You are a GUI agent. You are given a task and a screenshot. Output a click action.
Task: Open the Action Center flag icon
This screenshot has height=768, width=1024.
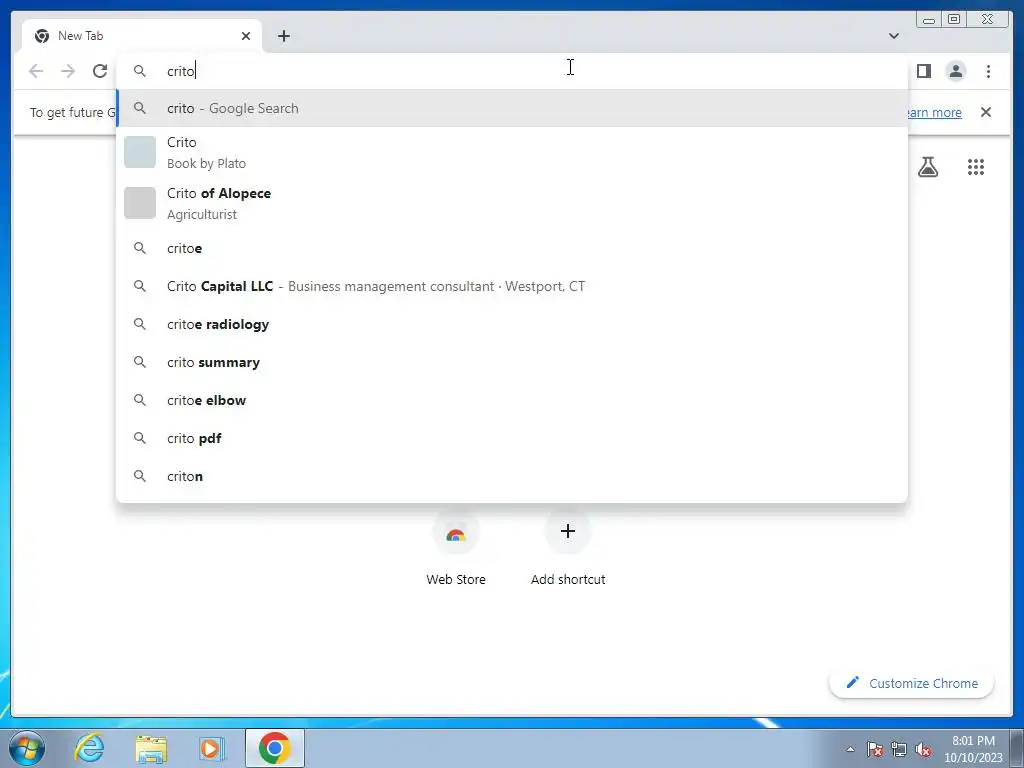(875, 749)
